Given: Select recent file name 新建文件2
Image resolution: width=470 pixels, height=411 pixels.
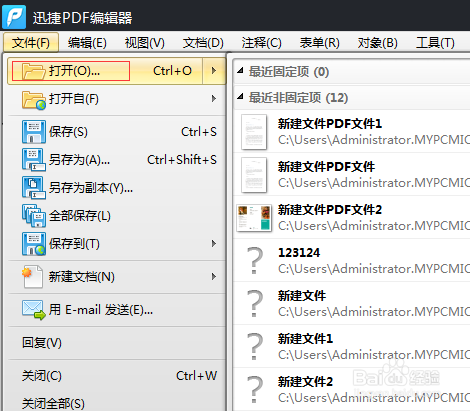Looking at the screenshot, I should pyautogui.click(x=305, y=382).
